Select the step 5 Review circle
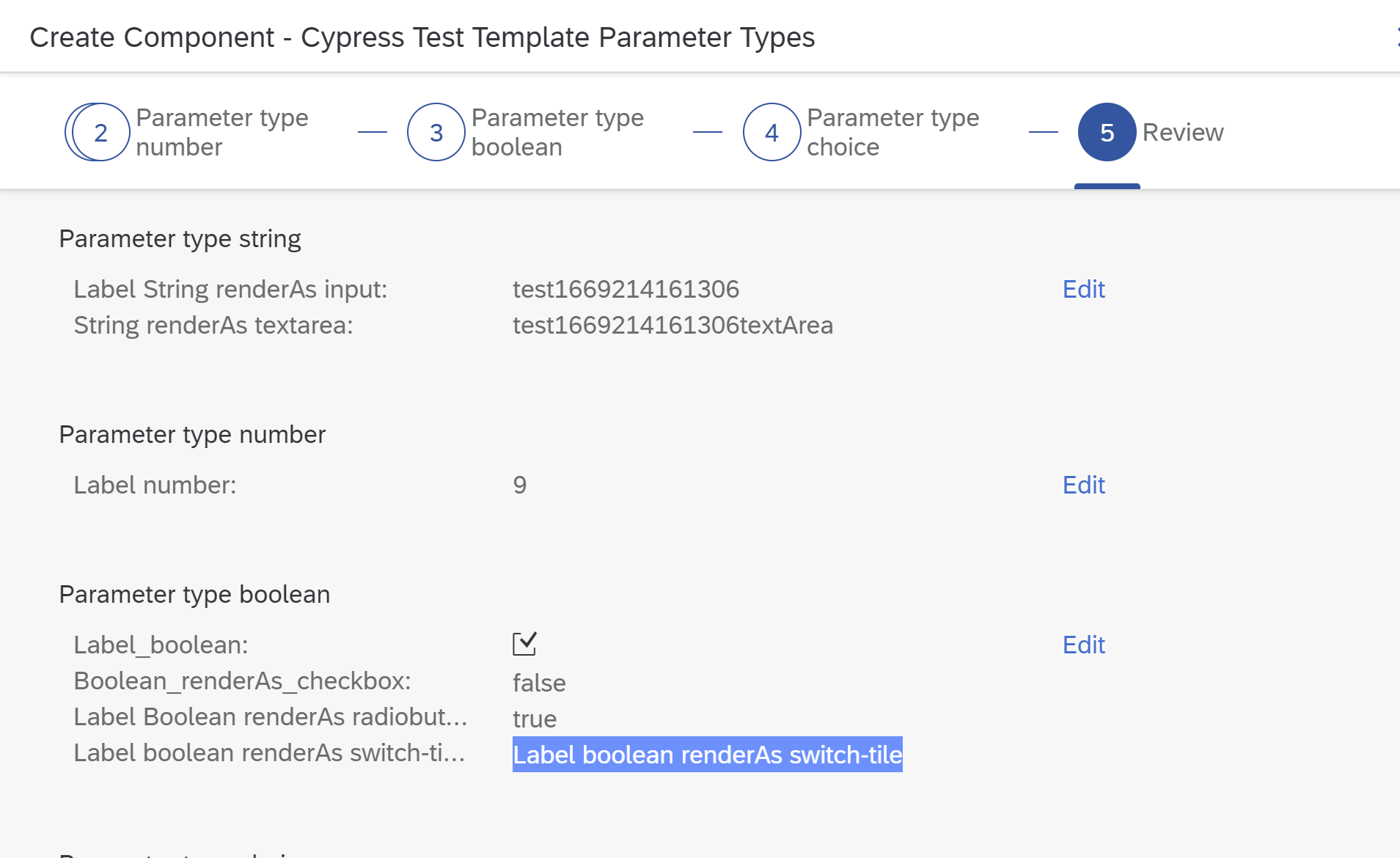Image resolution: width=1400 pixels, height=858 pixels. click(1107, 132)
